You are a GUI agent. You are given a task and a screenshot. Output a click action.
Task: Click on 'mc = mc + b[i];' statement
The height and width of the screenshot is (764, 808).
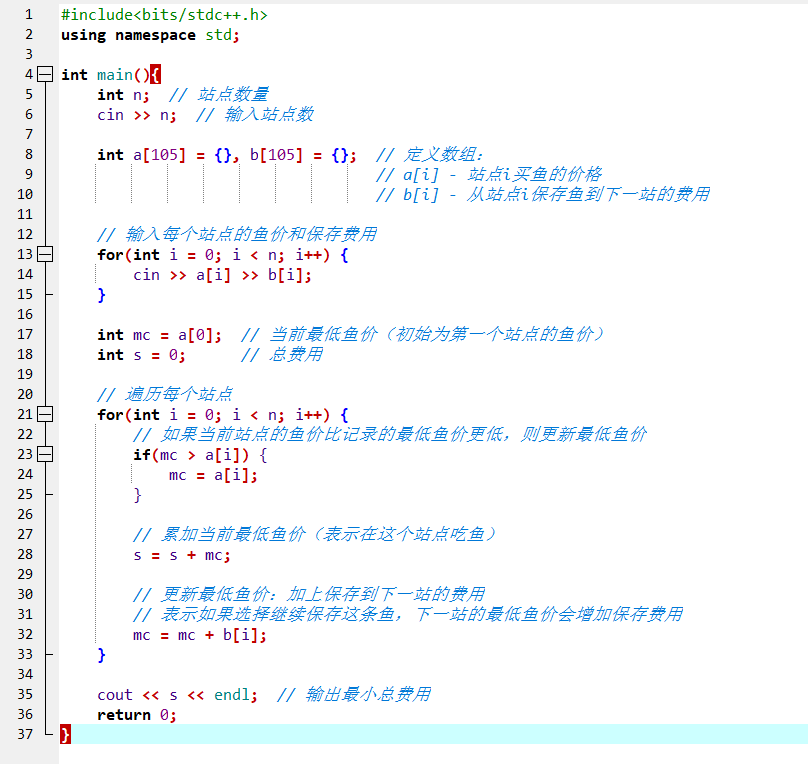199,635
